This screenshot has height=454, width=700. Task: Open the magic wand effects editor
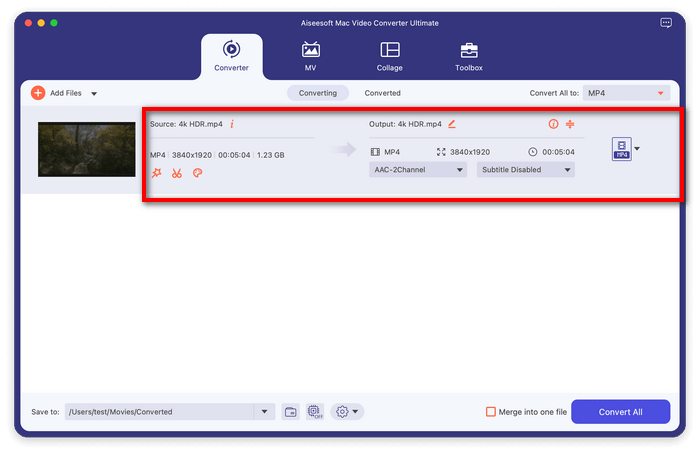click(156, 173)
